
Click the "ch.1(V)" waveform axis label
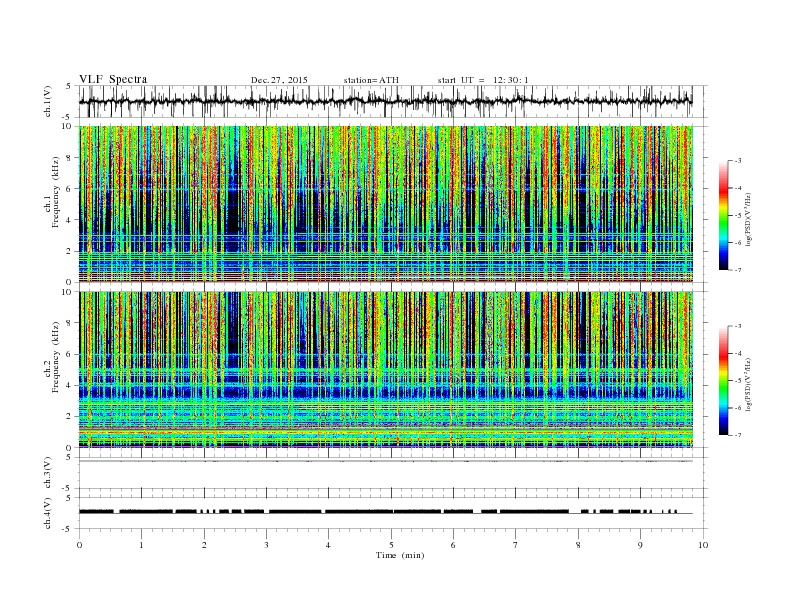point(48,101)
